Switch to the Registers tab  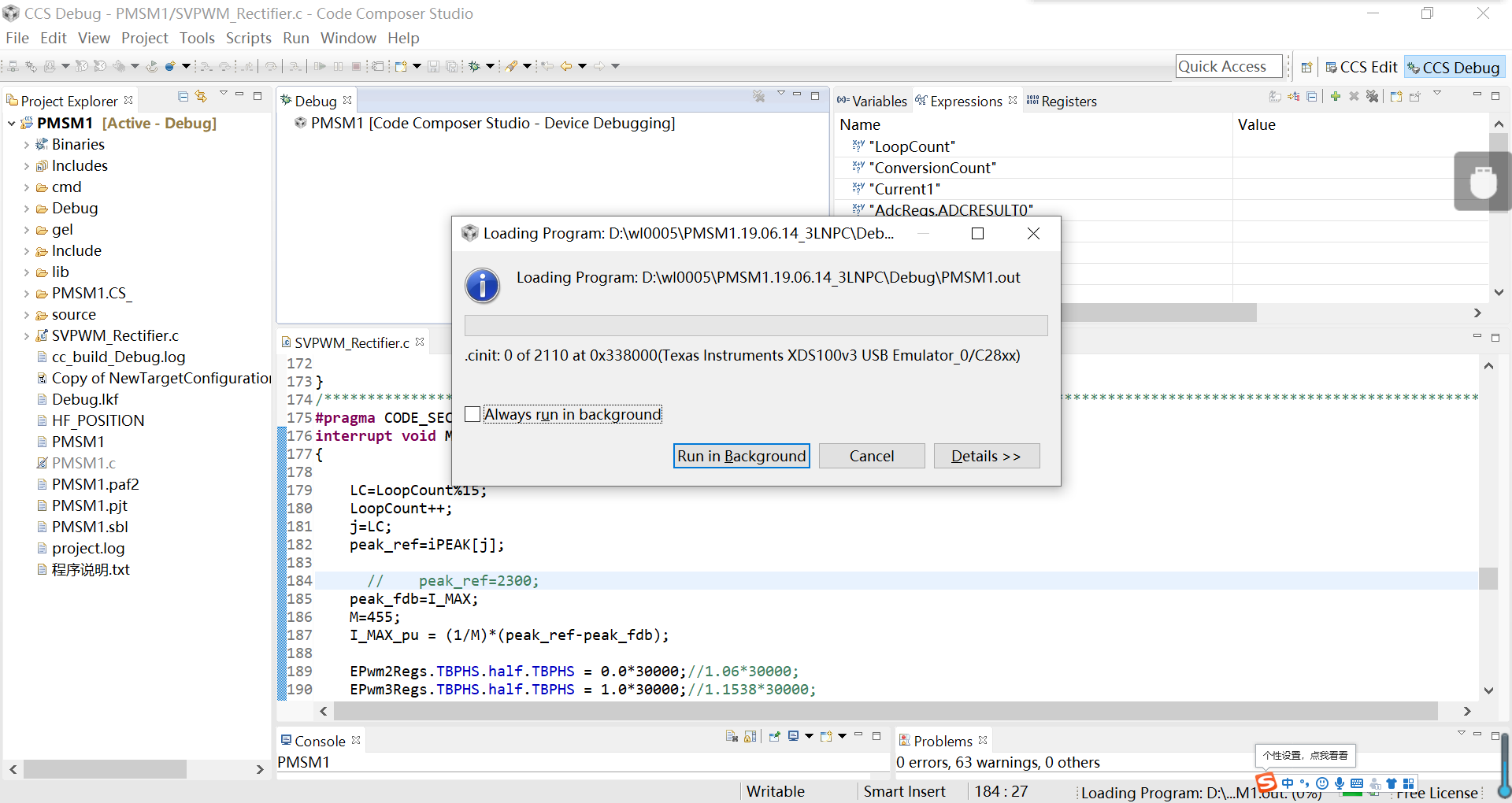tap(1068, 101)
